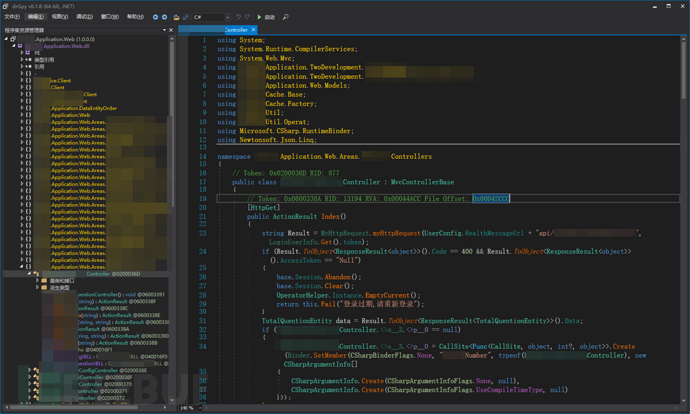Open the 文件(F) menu

point(11,17)
